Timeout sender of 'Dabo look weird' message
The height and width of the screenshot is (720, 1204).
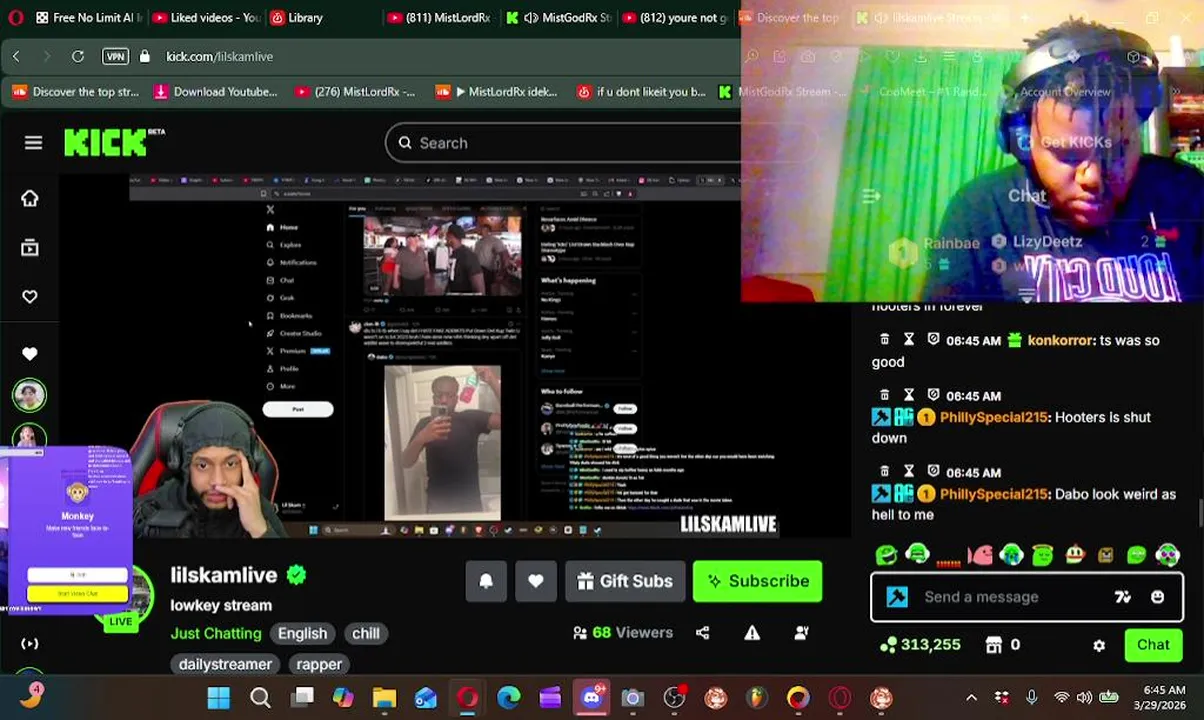(909, 472)
